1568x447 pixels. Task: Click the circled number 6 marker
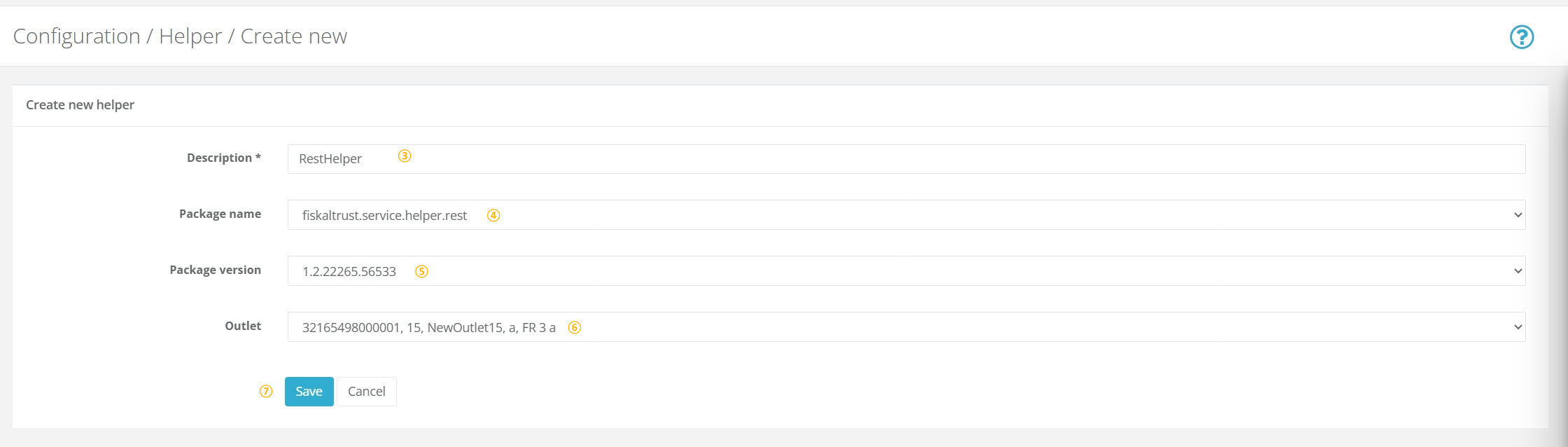pyautogui.click(x=574, y=327)
